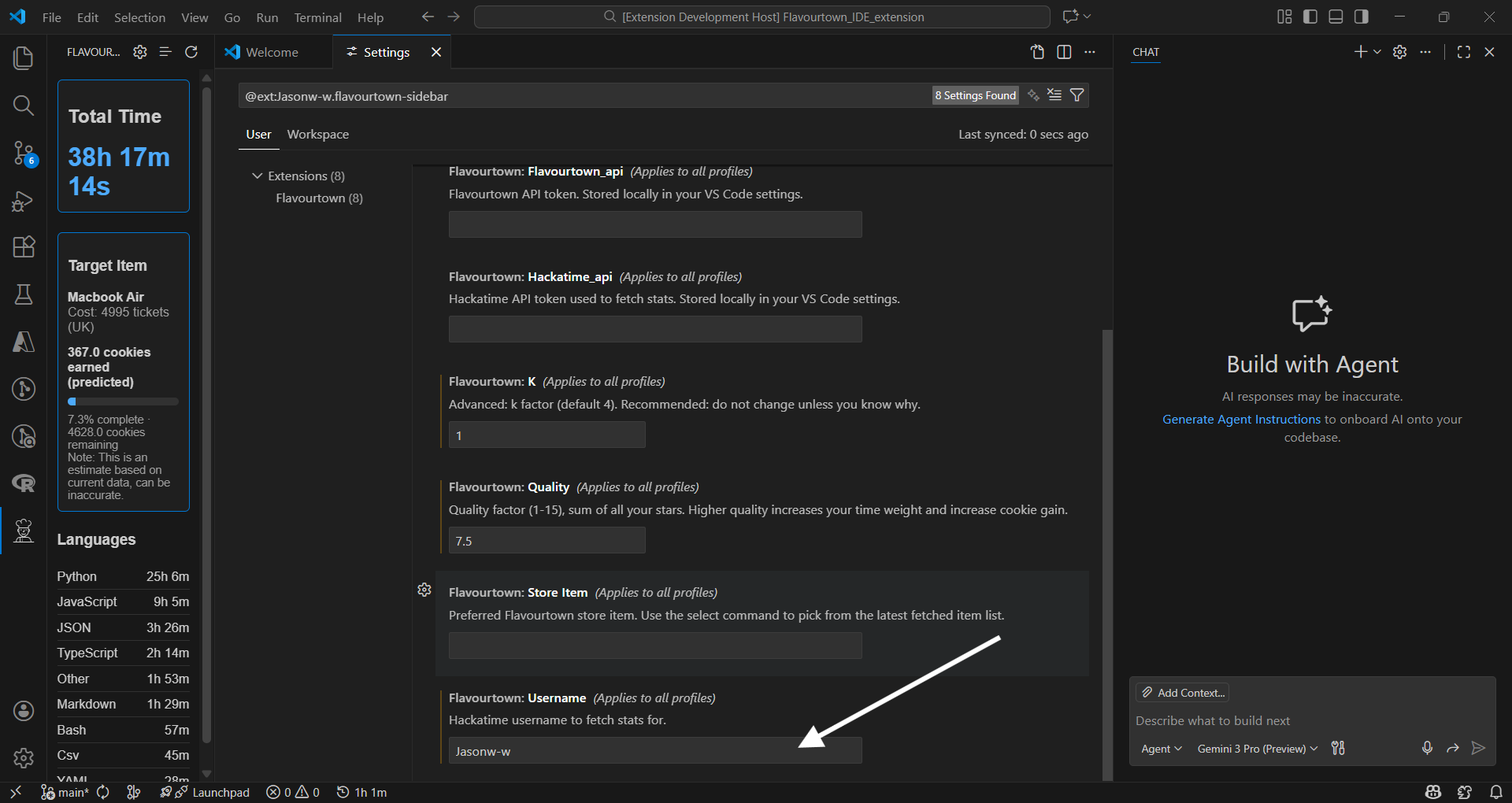Toggle bottom panel layout button

pyautogui.click(x=1336, y=17)
